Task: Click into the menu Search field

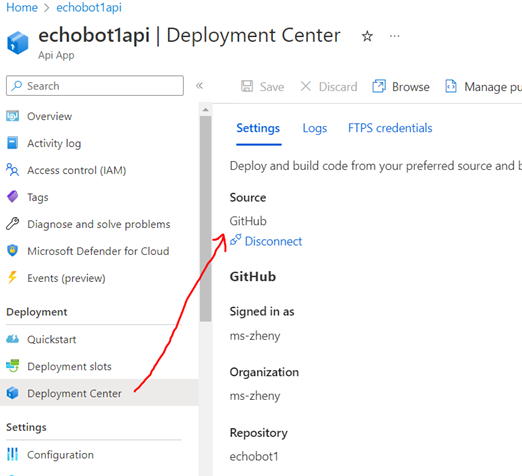Action: tap(95, 86)
